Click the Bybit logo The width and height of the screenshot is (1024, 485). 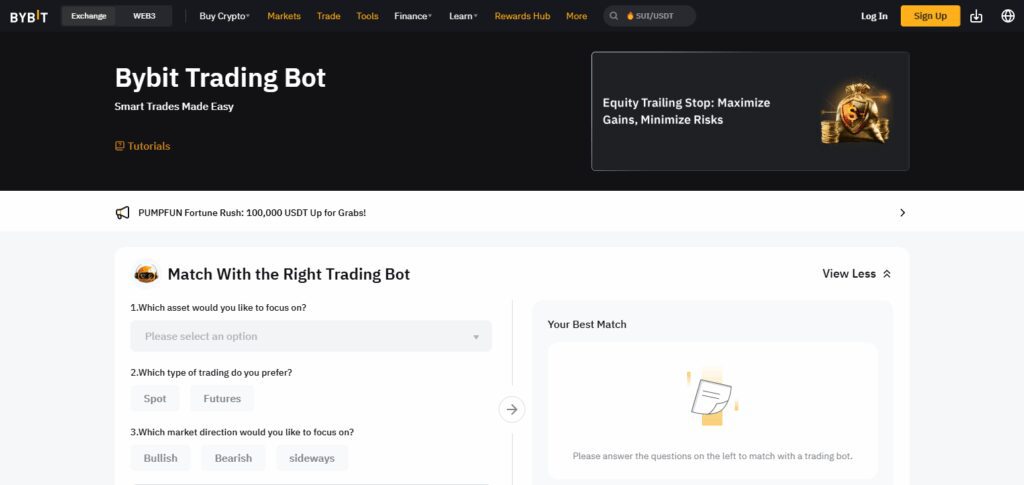(29, 16)
